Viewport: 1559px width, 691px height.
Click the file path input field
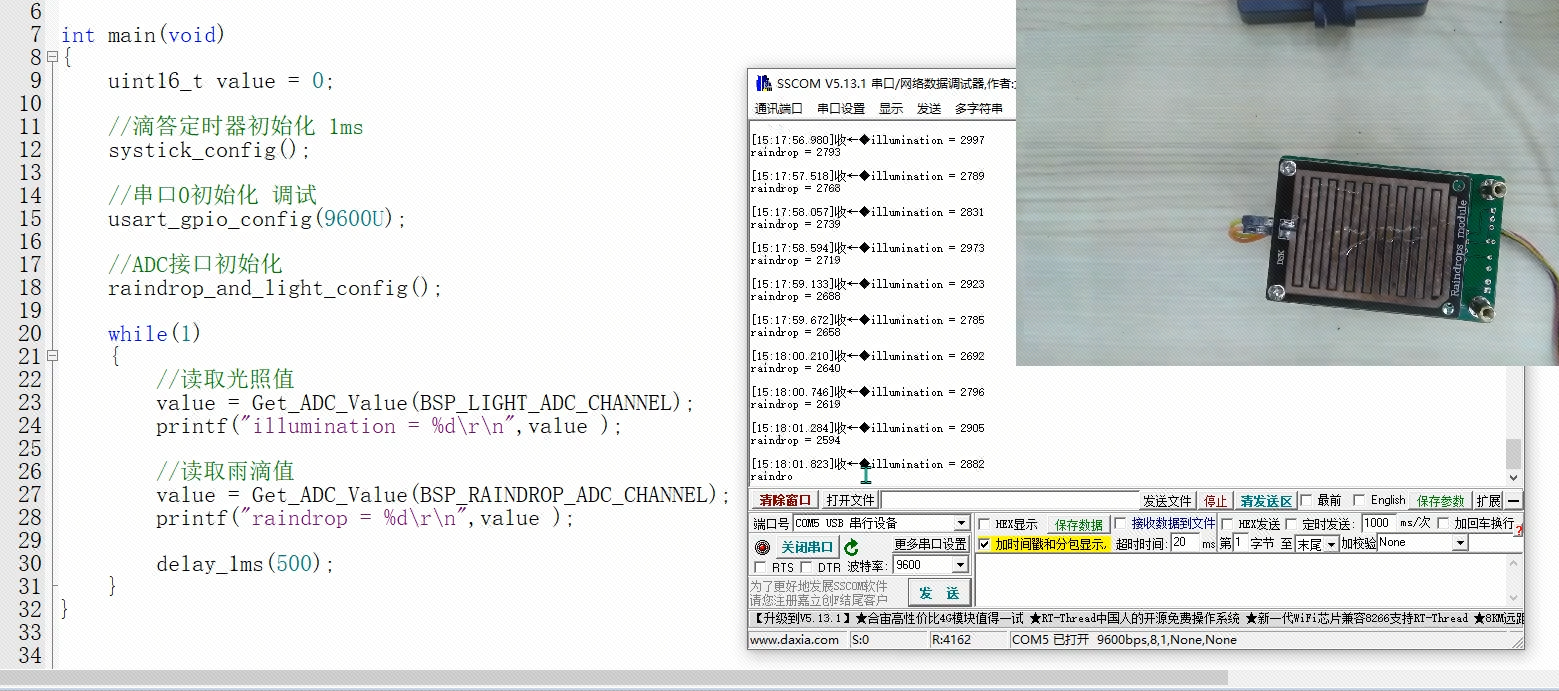[1010, 500]
